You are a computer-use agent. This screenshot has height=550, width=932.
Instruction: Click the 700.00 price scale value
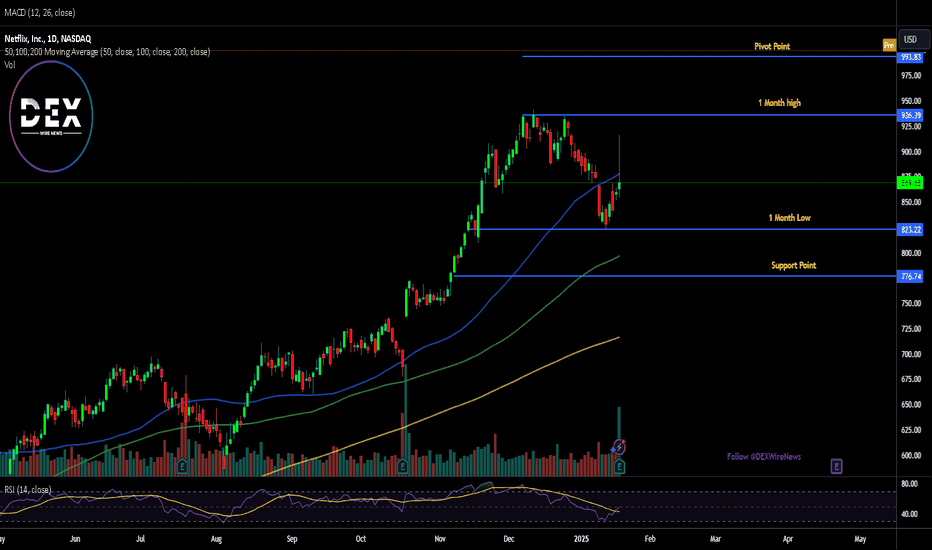coord(911,354)
